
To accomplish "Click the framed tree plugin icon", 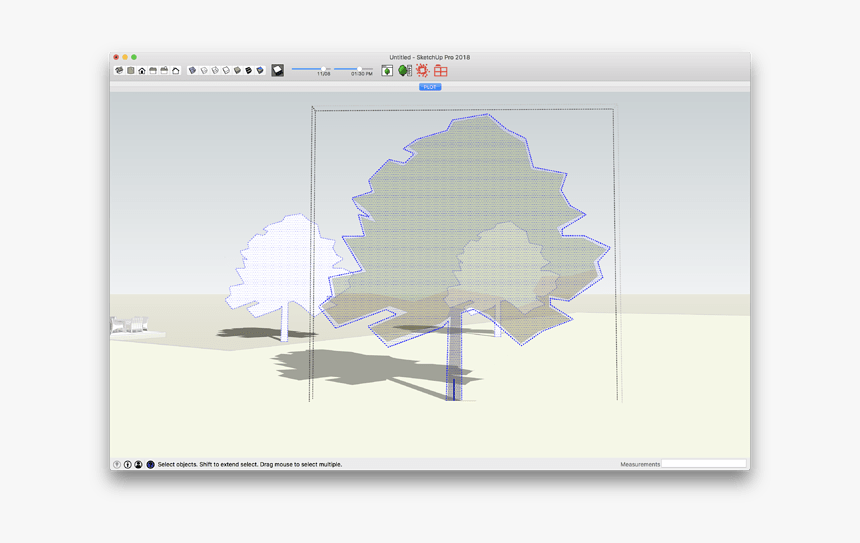I will coord(387,71).
